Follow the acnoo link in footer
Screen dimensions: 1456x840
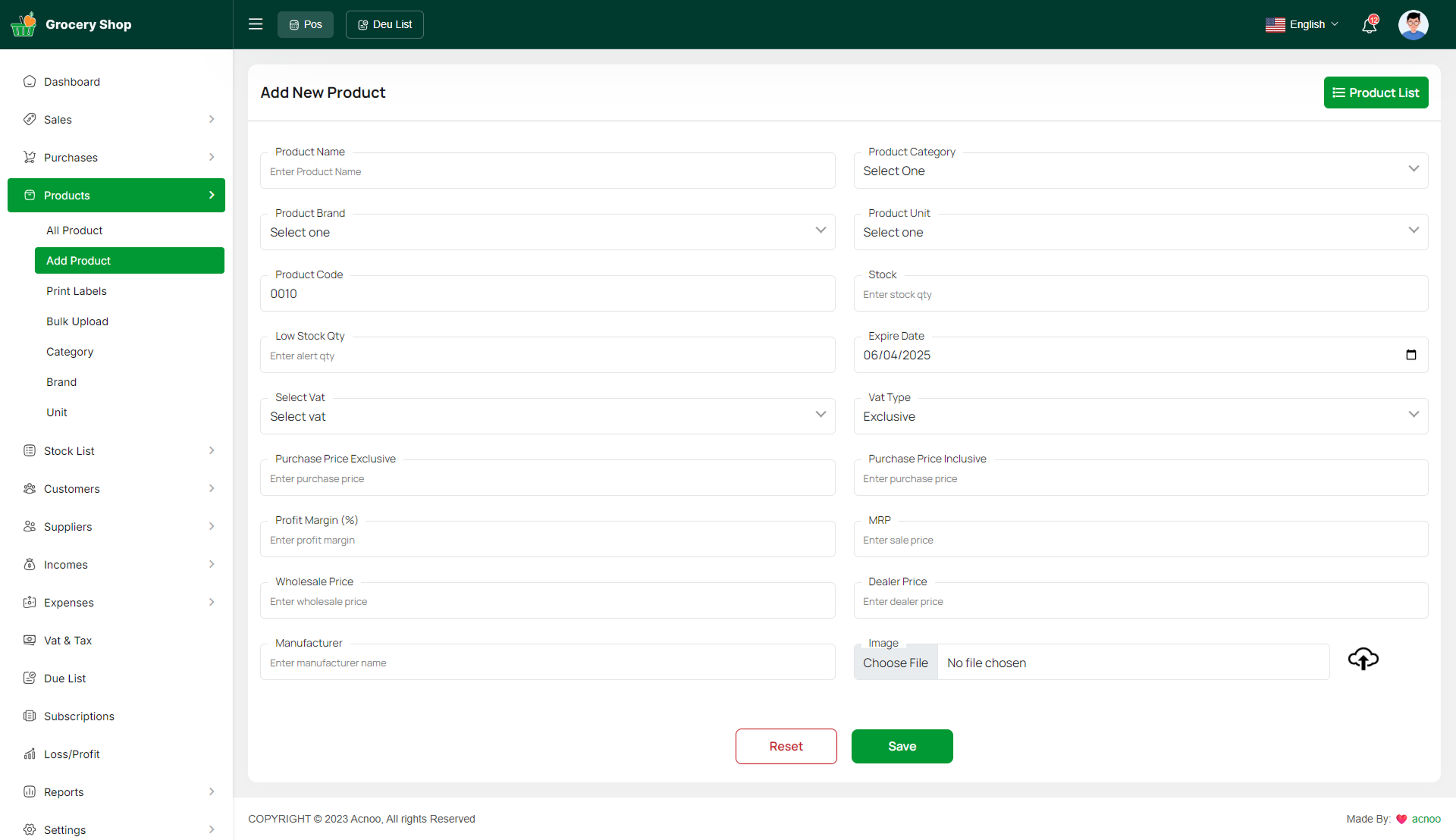(1426, 819)
